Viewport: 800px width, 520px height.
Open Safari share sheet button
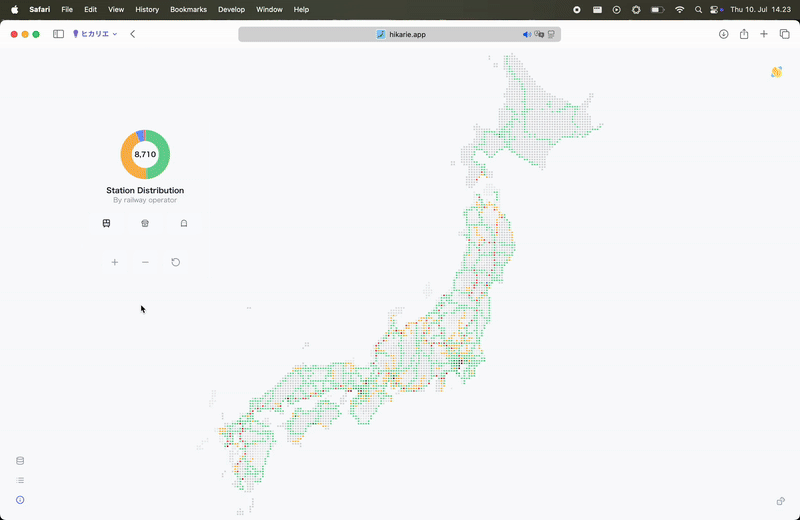(744, 34)
